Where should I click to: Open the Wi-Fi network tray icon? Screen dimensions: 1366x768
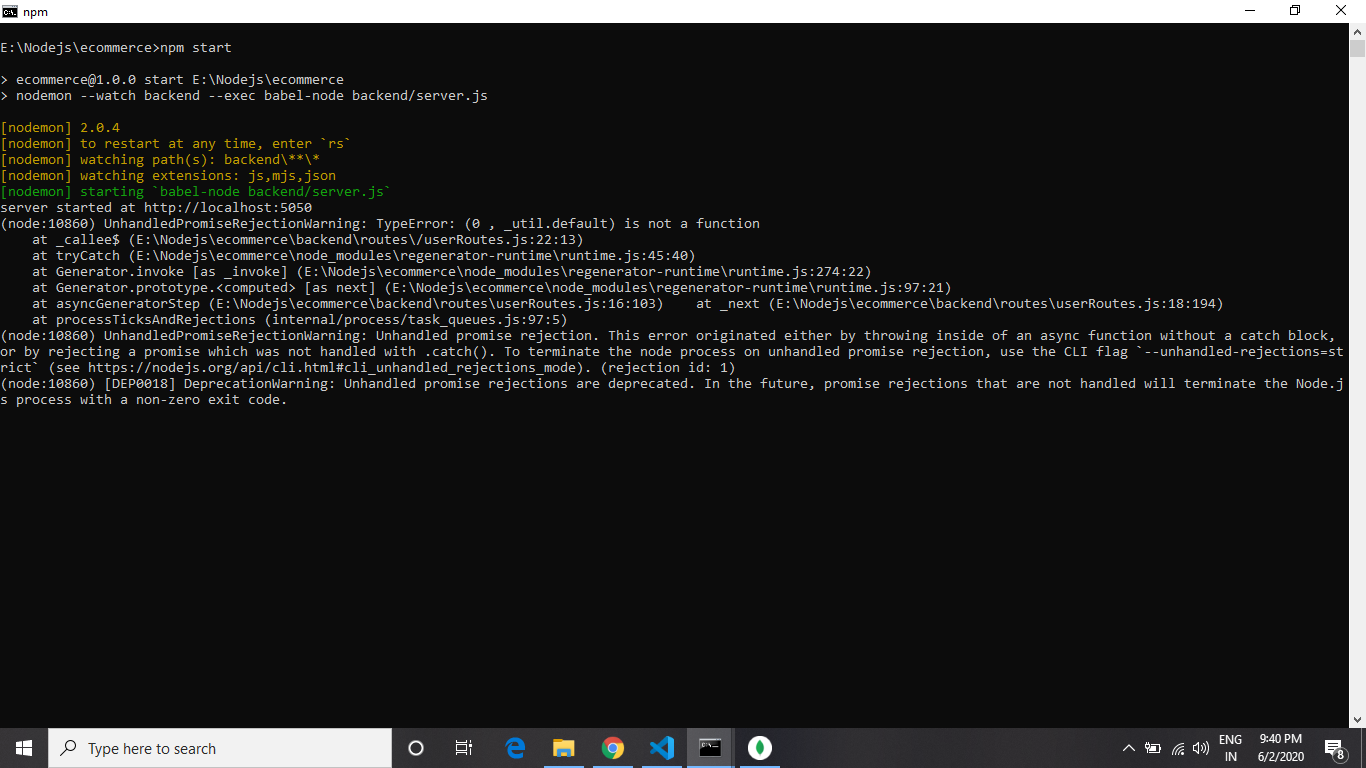(x=1178, y=748)
